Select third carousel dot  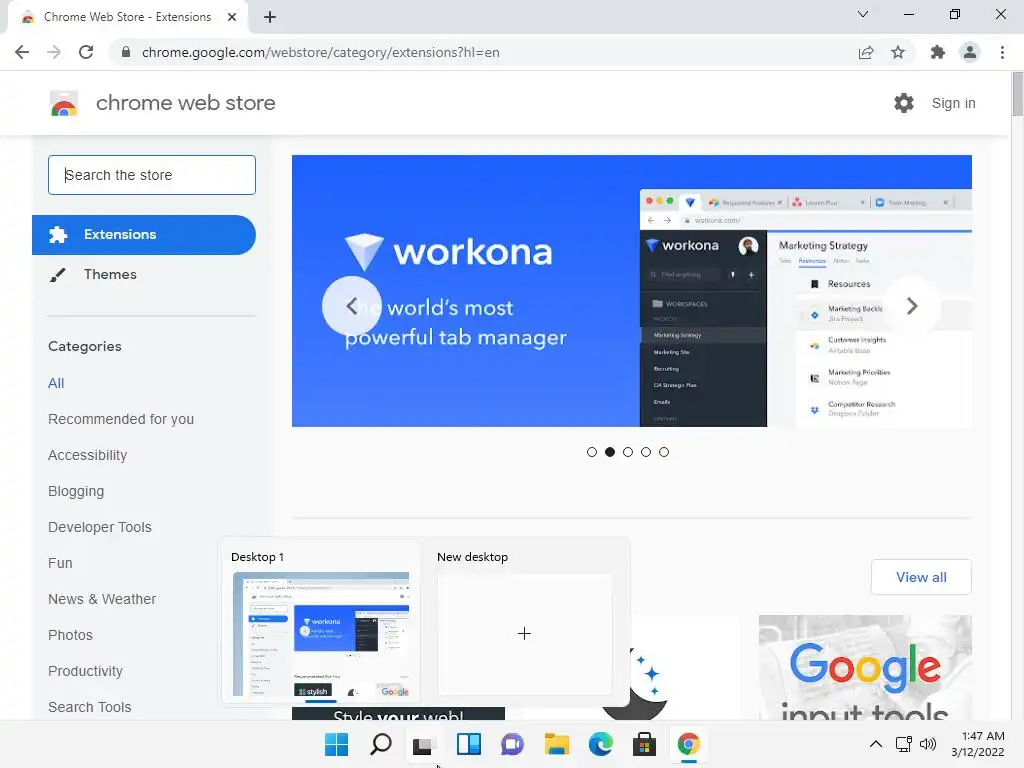628,452
